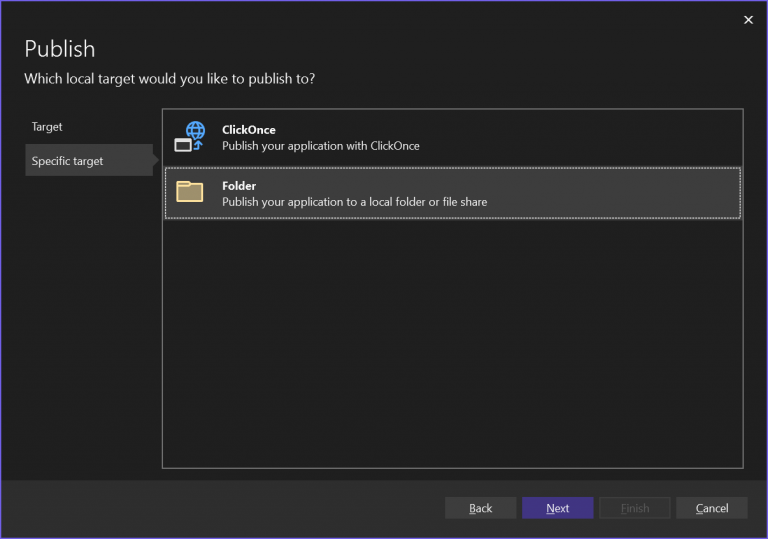The height and width of the screenshot is (539, 768).
Task: Click the yellow Folder icon
Action: (x=190, y=192)
